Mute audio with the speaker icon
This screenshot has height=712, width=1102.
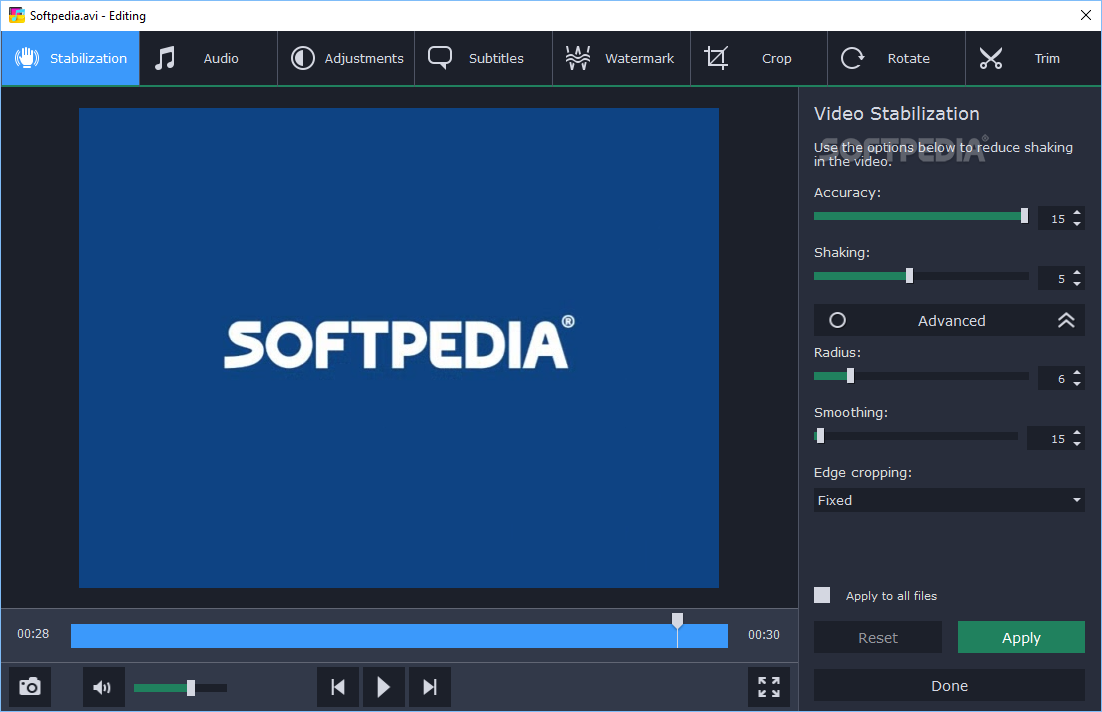point(103,687)
